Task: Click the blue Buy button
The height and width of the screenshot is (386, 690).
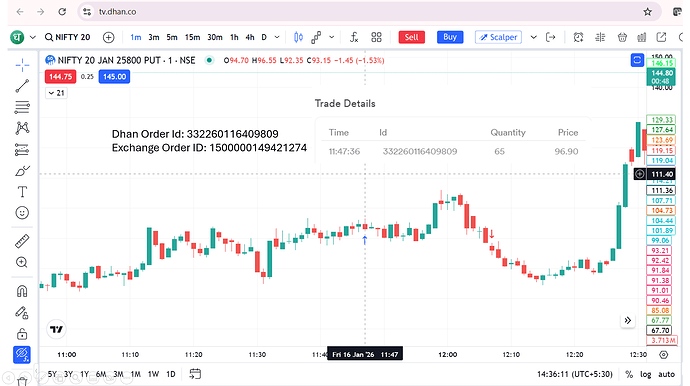Action: (x=450, y=37)
